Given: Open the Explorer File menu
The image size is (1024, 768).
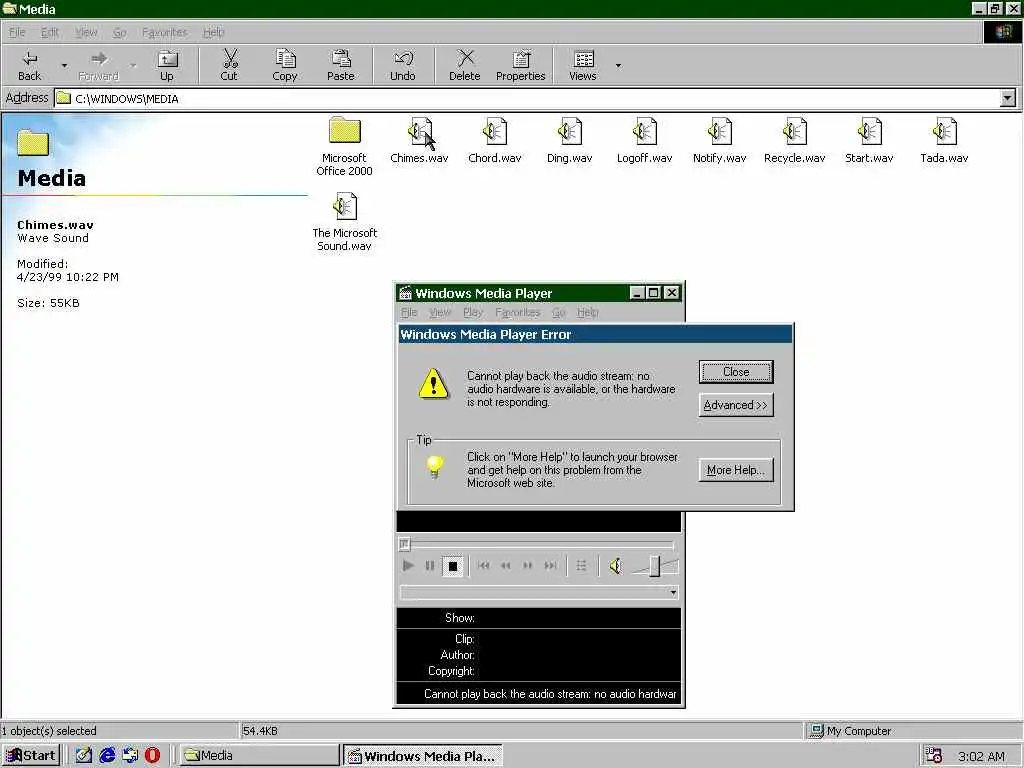Looking at the screenshot, I should tap(17, 32).
